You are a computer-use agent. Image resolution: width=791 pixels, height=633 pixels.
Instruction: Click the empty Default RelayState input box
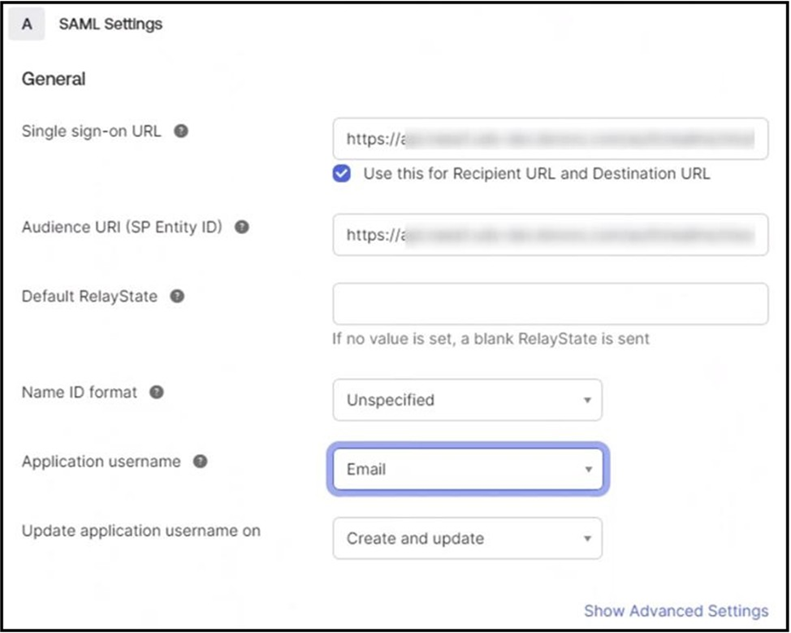tap(550, 304)
